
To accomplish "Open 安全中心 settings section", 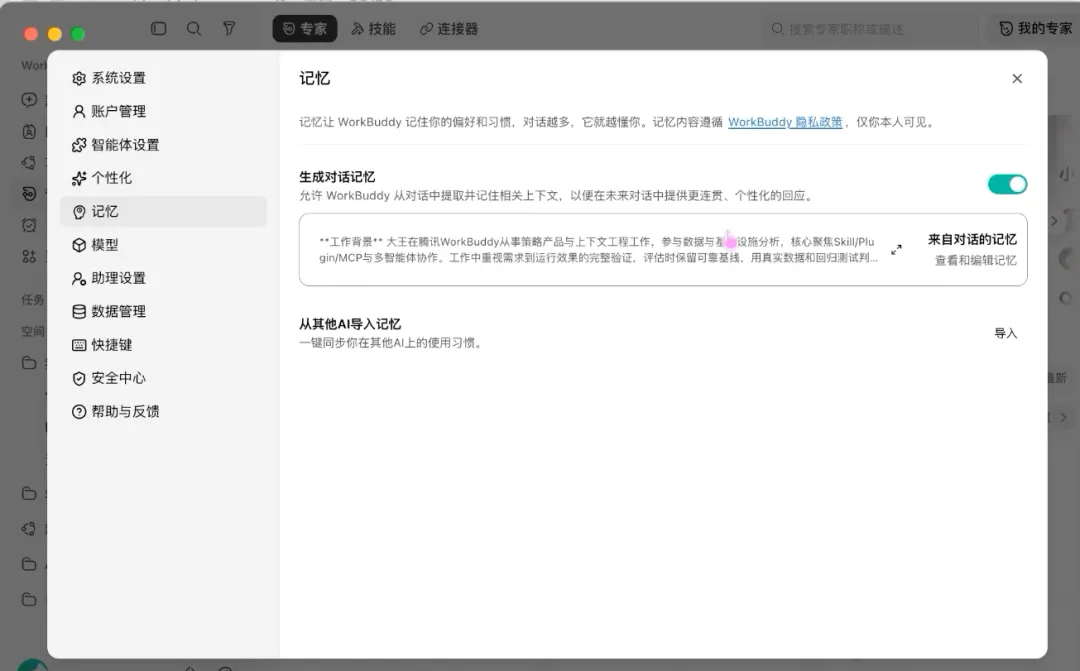I will (x=163, y=378).
